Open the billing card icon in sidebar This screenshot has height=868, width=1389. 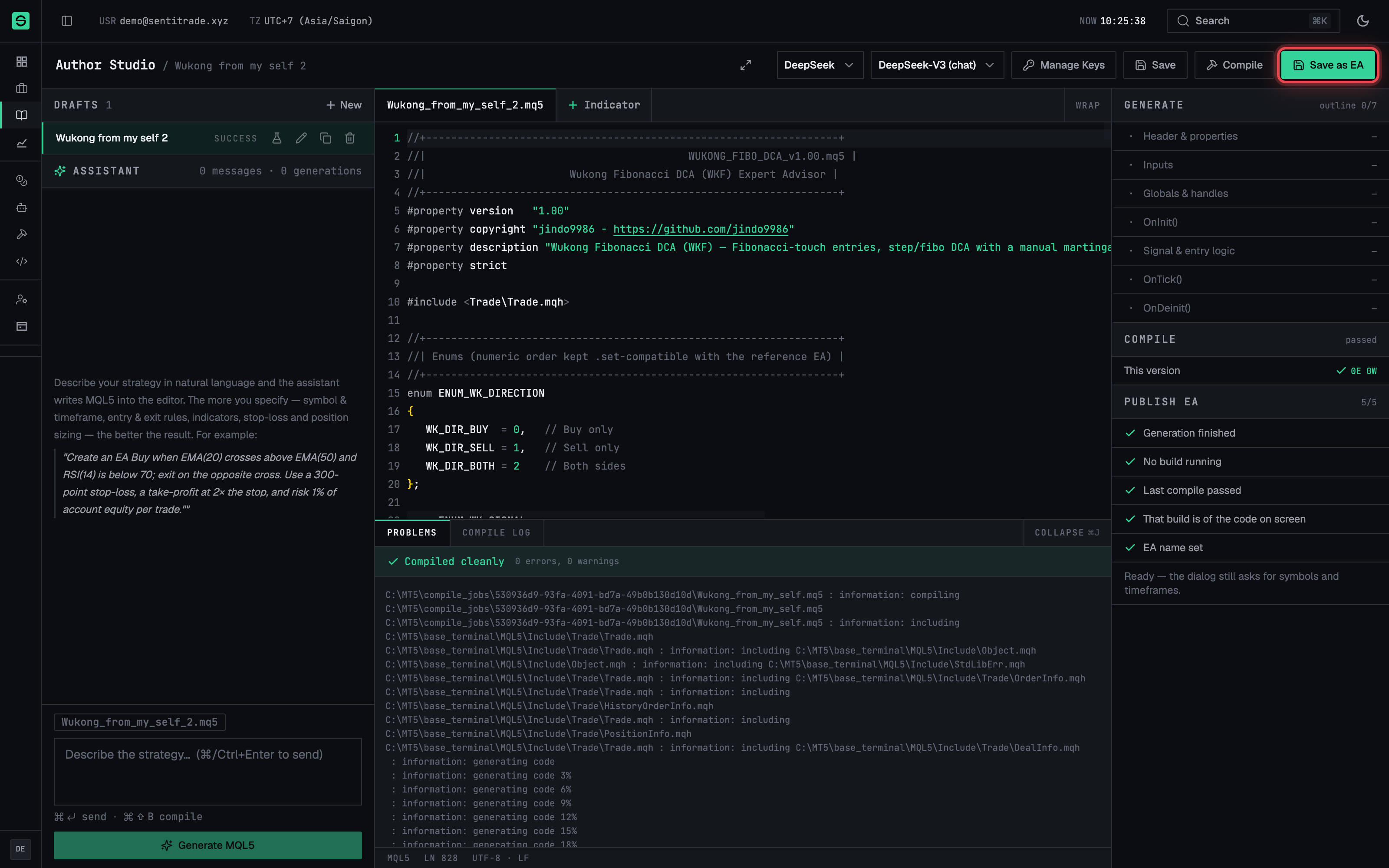pos(21,326)
